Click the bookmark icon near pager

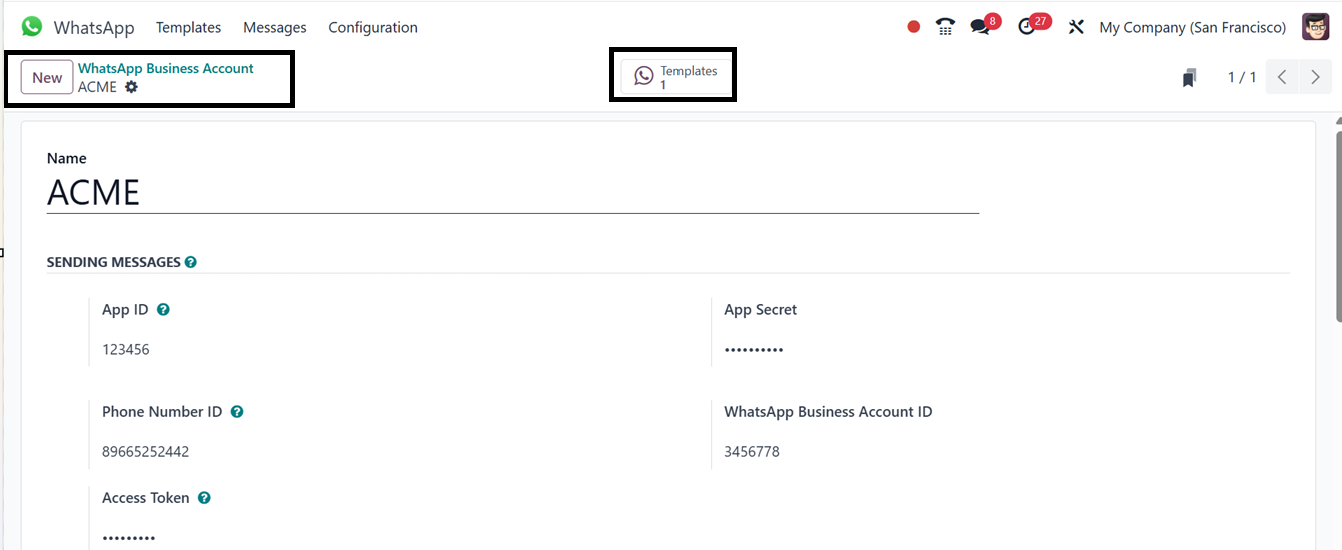tap(1189, 78)
